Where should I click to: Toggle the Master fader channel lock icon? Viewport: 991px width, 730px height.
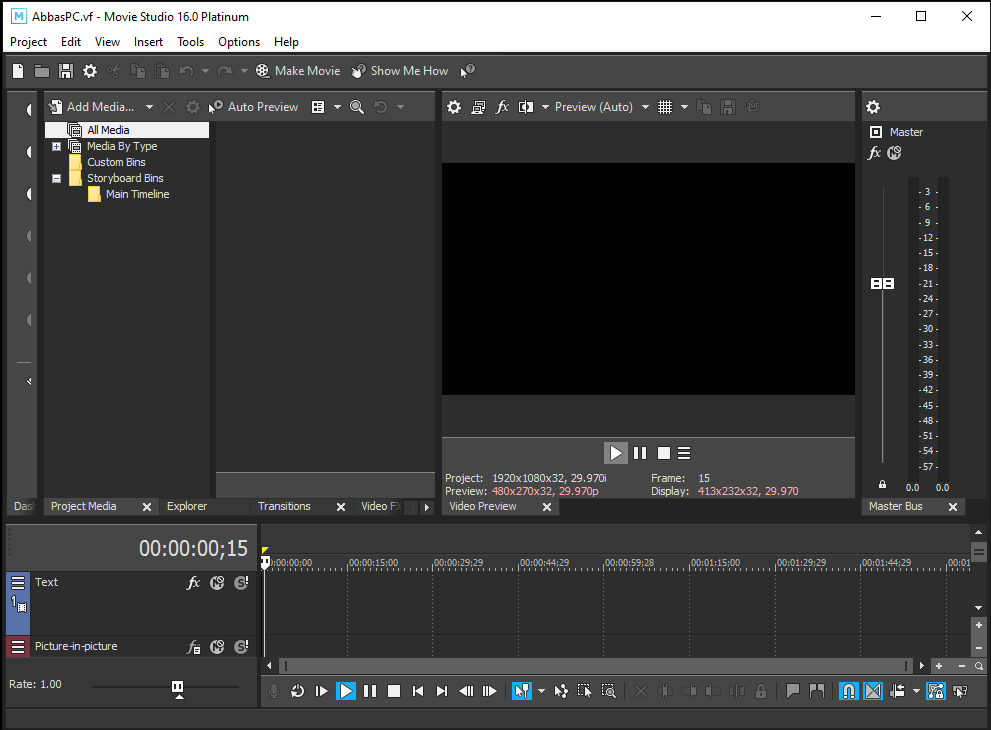coord(882,485)
